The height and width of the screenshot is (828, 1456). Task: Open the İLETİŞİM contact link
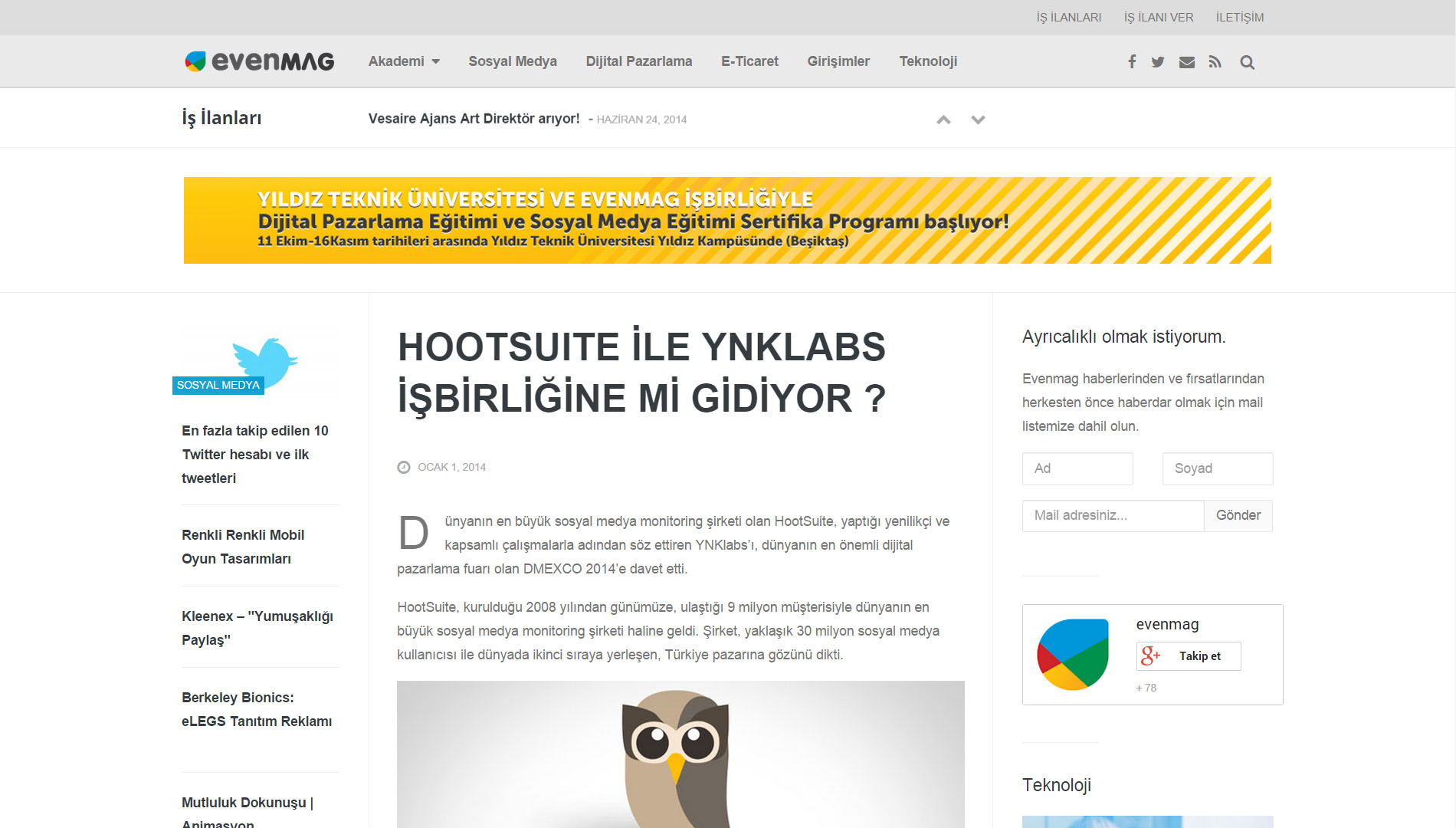click(1240, 17)
